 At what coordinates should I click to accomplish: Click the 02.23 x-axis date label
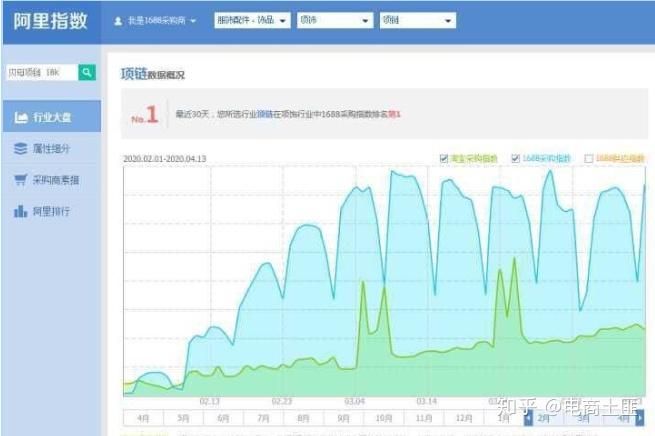282,401
